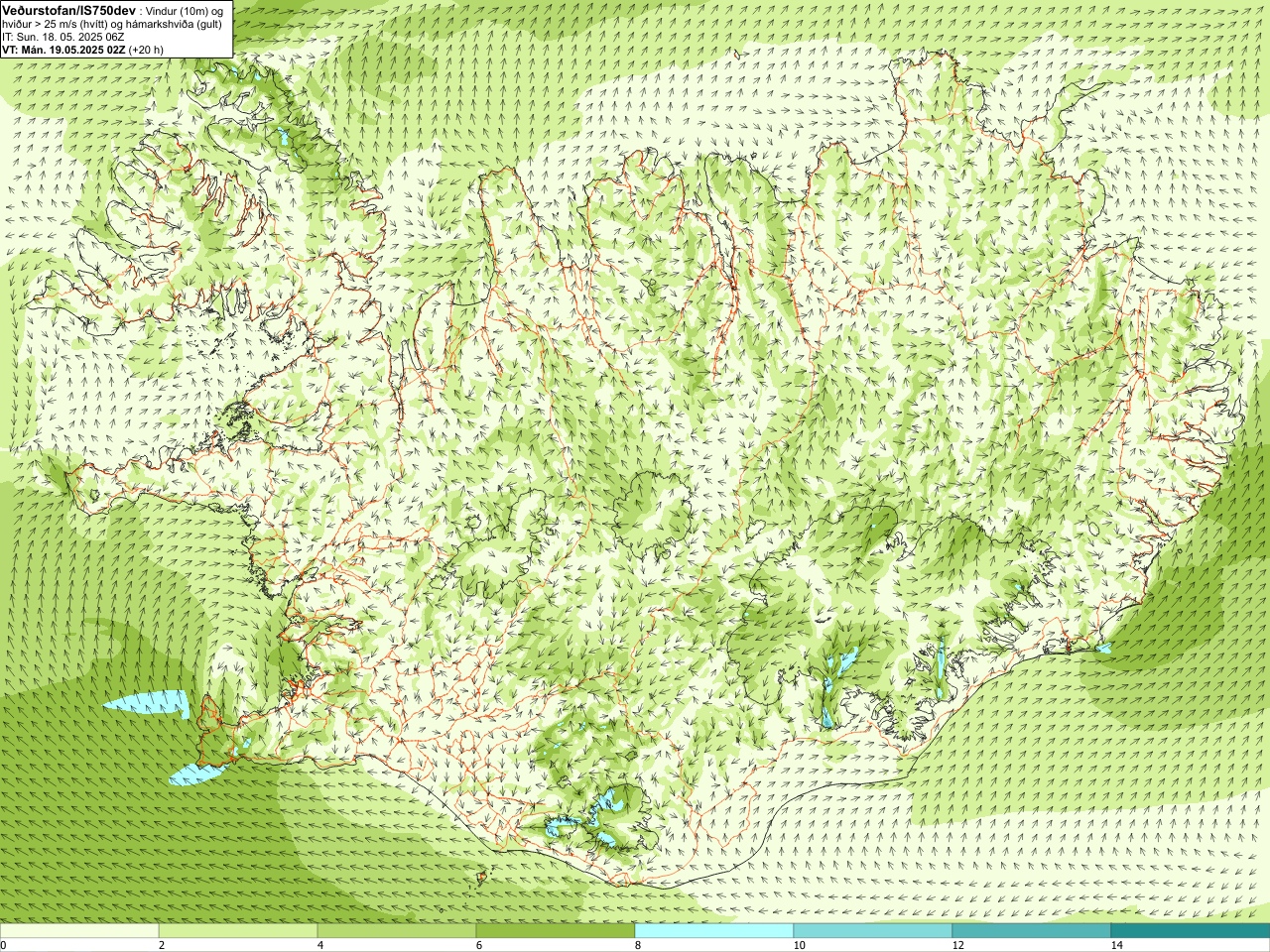
Task: Click the 'VT: Mán. 19.05.2025 02Z' line
Action: tap(63, 49)
